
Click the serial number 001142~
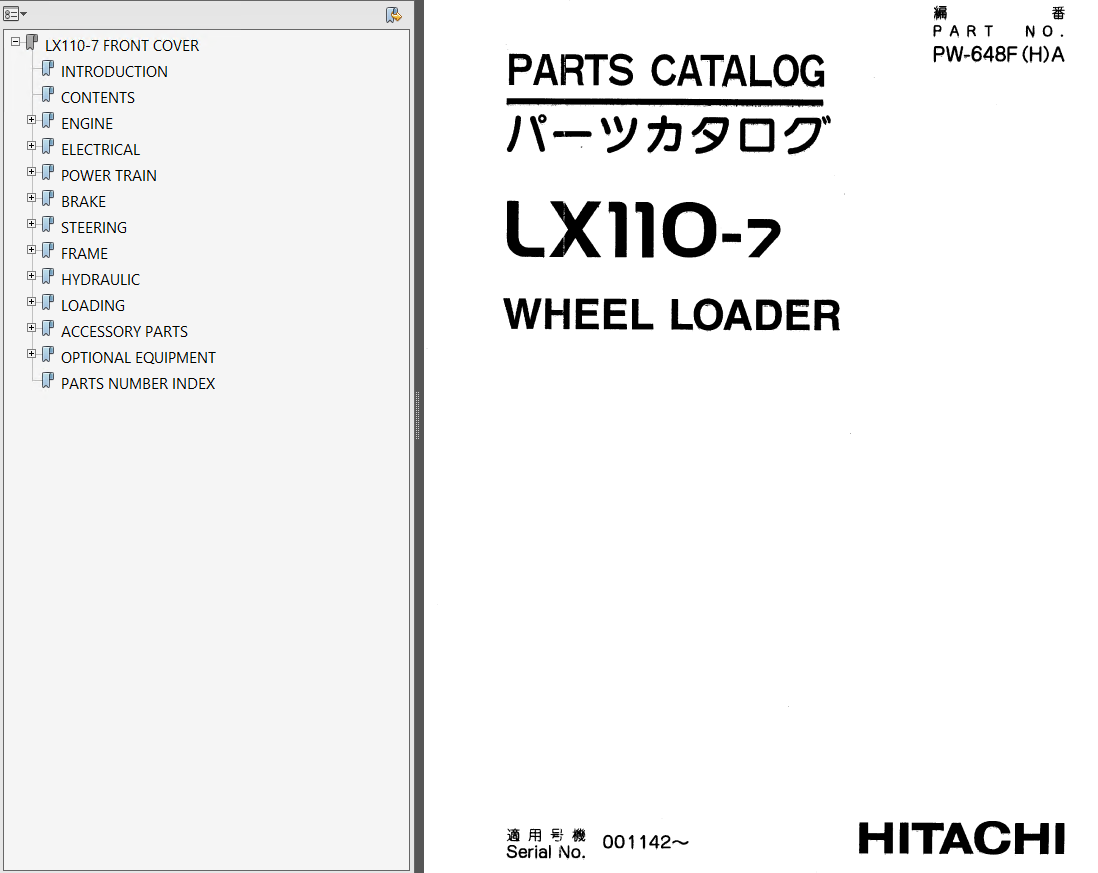point(646,841)
